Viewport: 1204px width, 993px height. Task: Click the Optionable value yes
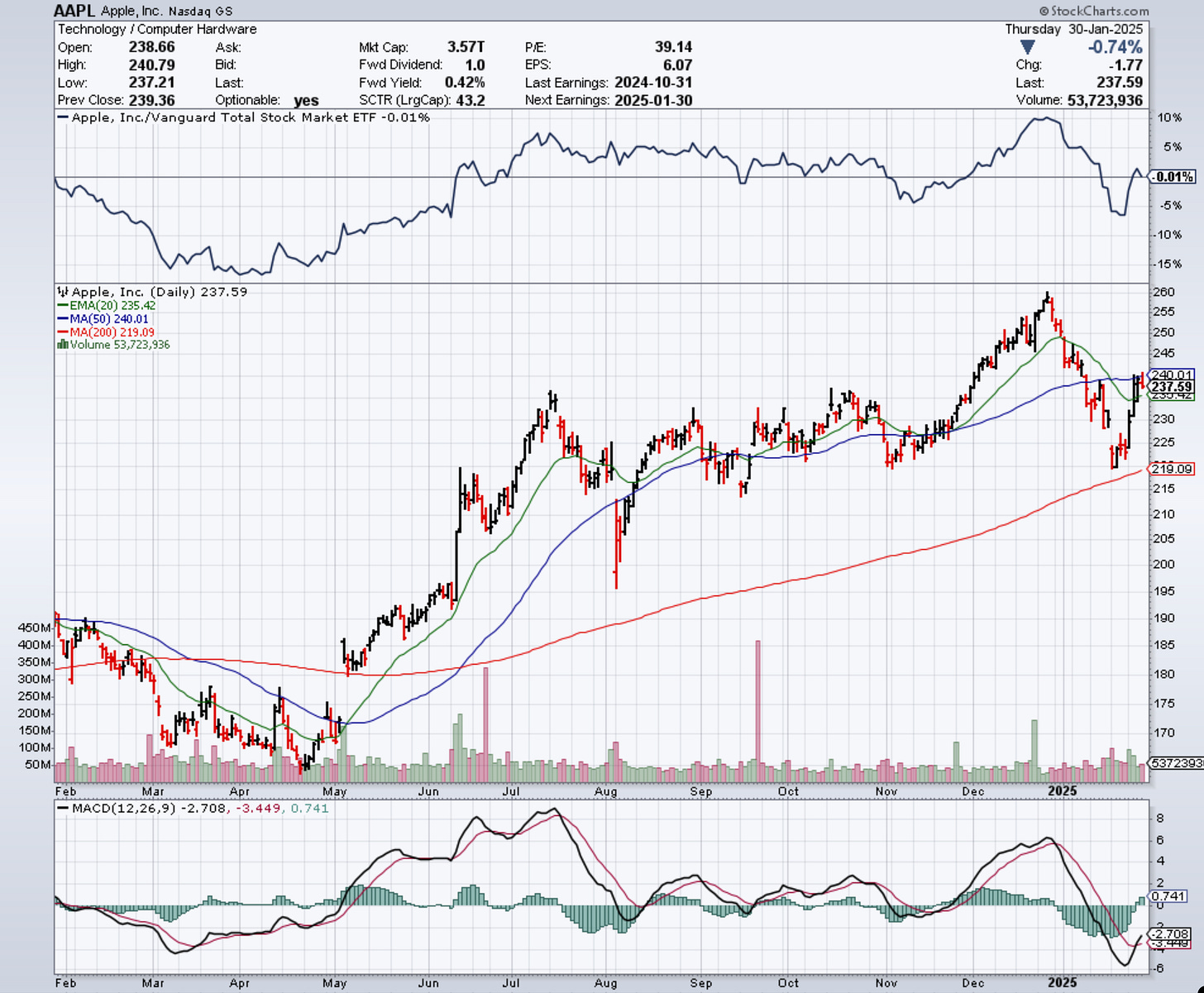tap(306, 101)
